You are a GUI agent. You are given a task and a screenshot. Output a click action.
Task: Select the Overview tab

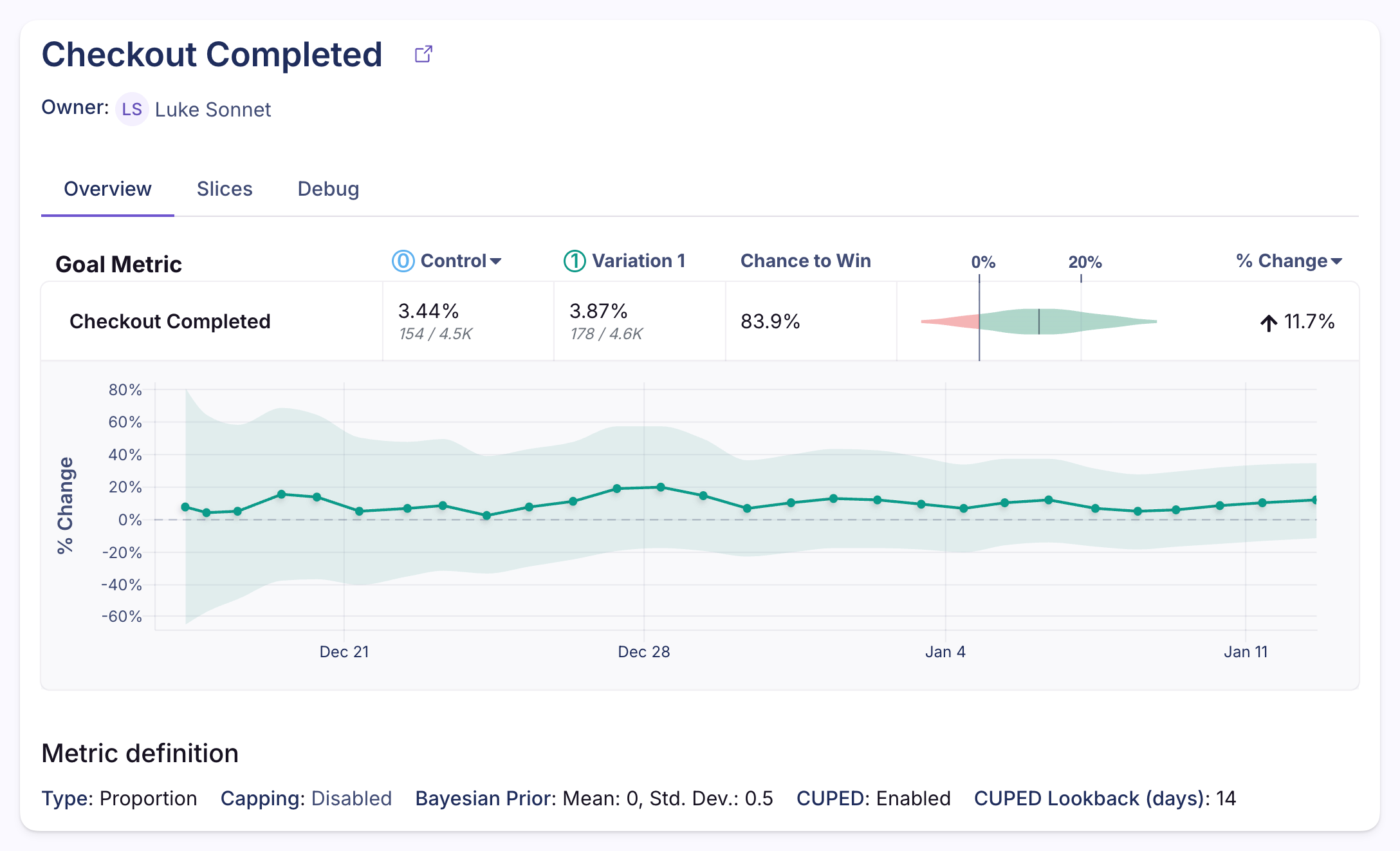click(107, 189)
